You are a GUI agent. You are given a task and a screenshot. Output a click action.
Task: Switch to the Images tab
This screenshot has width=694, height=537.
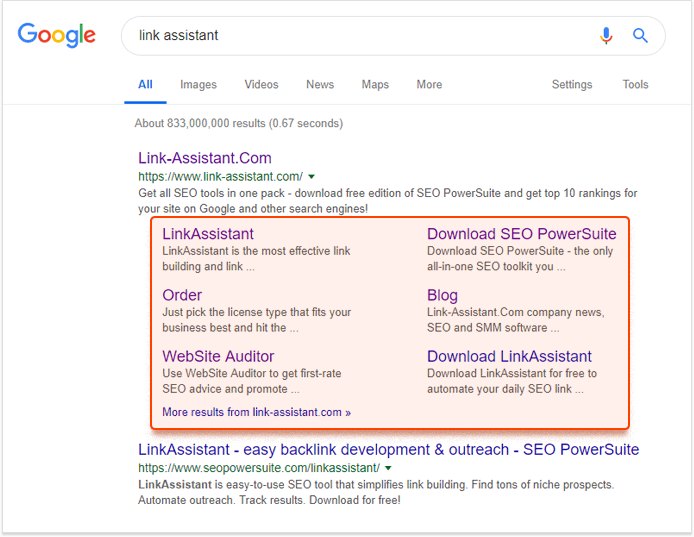[x=198, y=85]
